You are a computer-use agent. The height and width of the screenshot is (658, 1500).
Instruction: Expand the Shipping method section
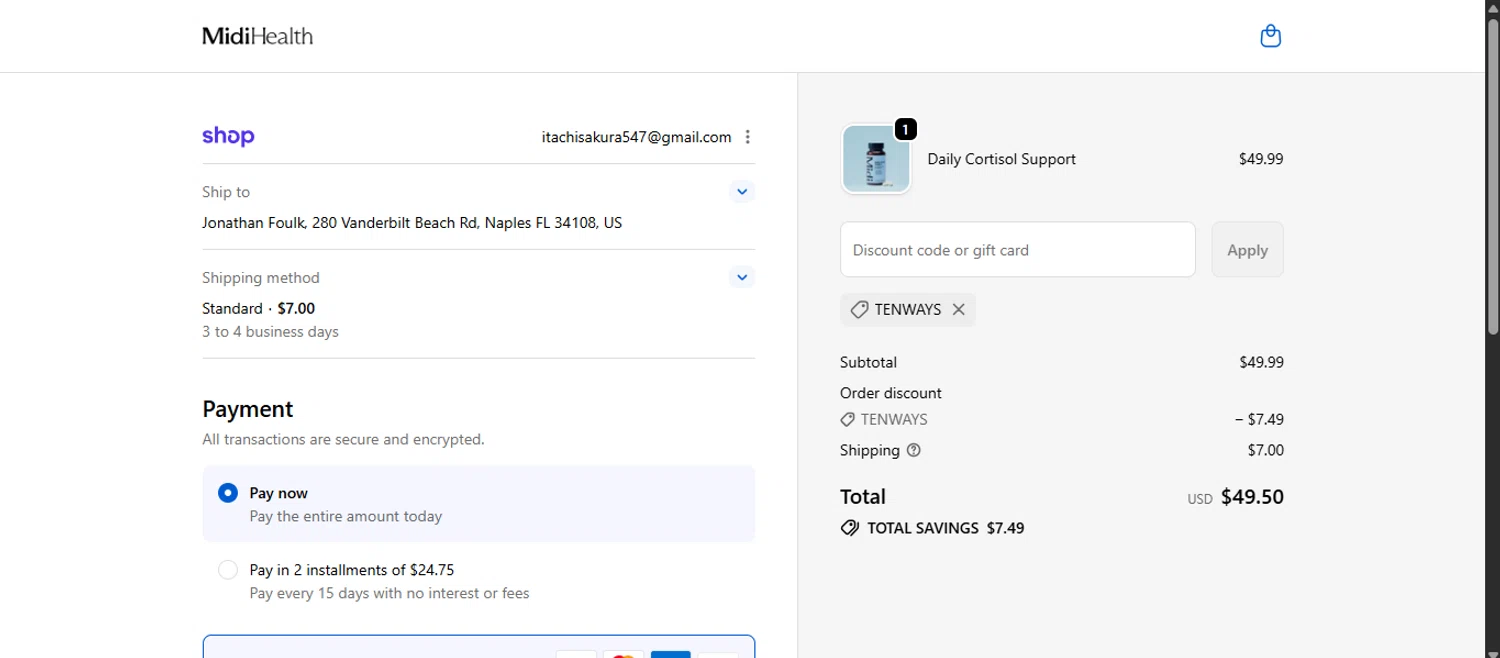[742, 277]
